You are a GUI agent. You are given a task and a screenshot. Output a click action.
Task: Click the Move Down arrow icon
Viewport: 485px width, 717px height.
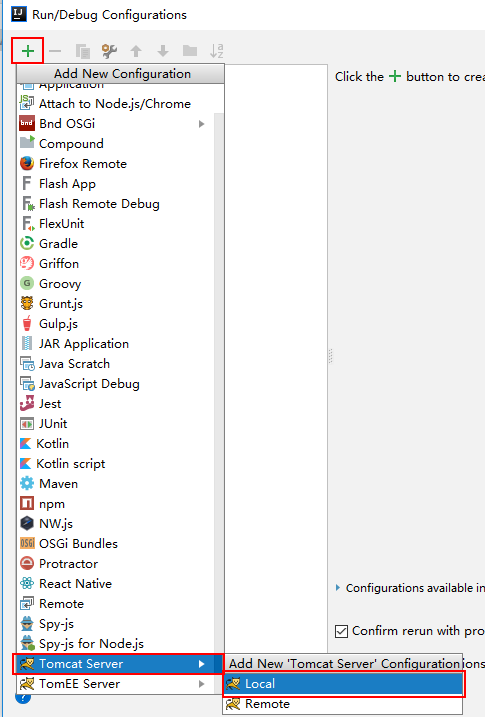click(163, 51)
